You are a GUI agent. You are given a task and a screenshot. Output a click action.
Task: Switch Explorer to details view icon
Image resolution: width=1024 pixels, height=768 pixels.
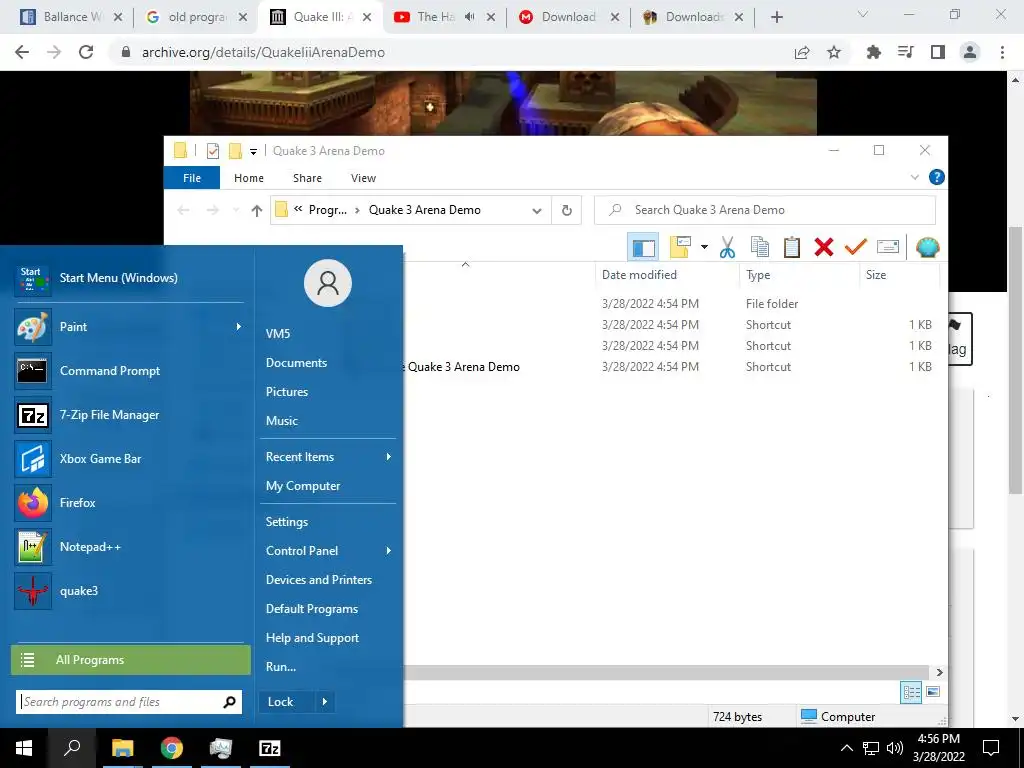coord(911,693)
